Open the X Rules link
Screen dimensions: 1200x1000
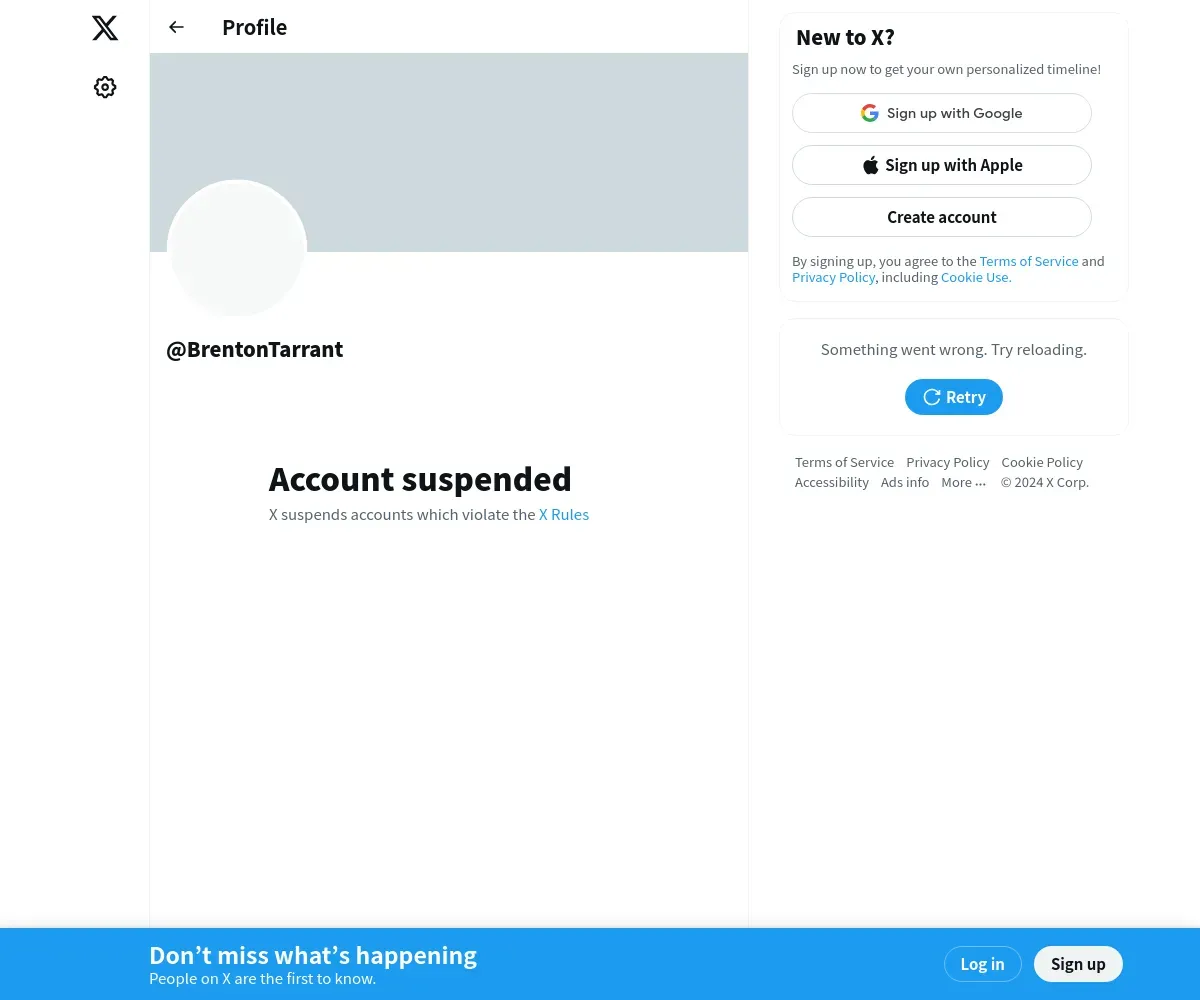pos(564,515)
